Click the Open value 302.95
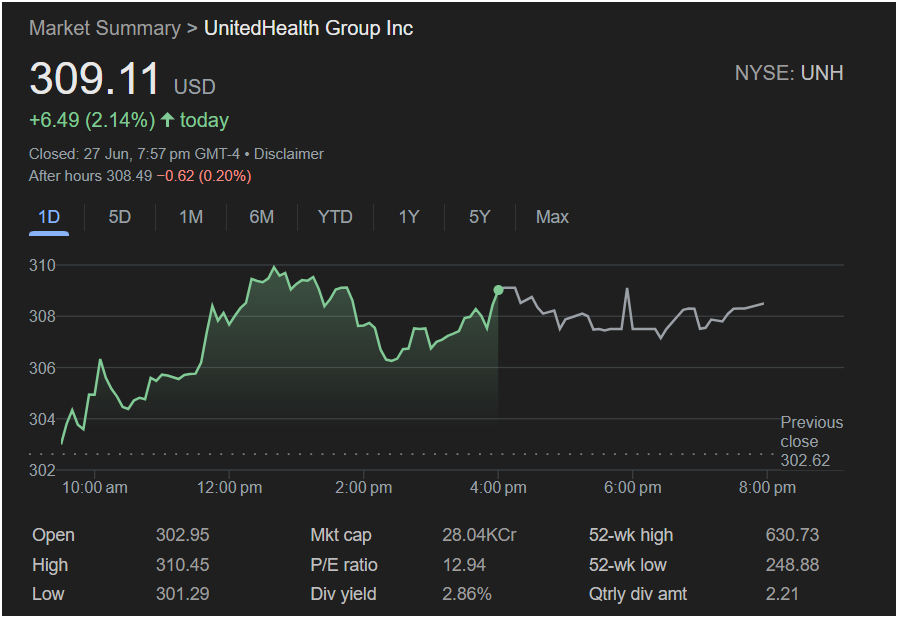 [183, 535]
